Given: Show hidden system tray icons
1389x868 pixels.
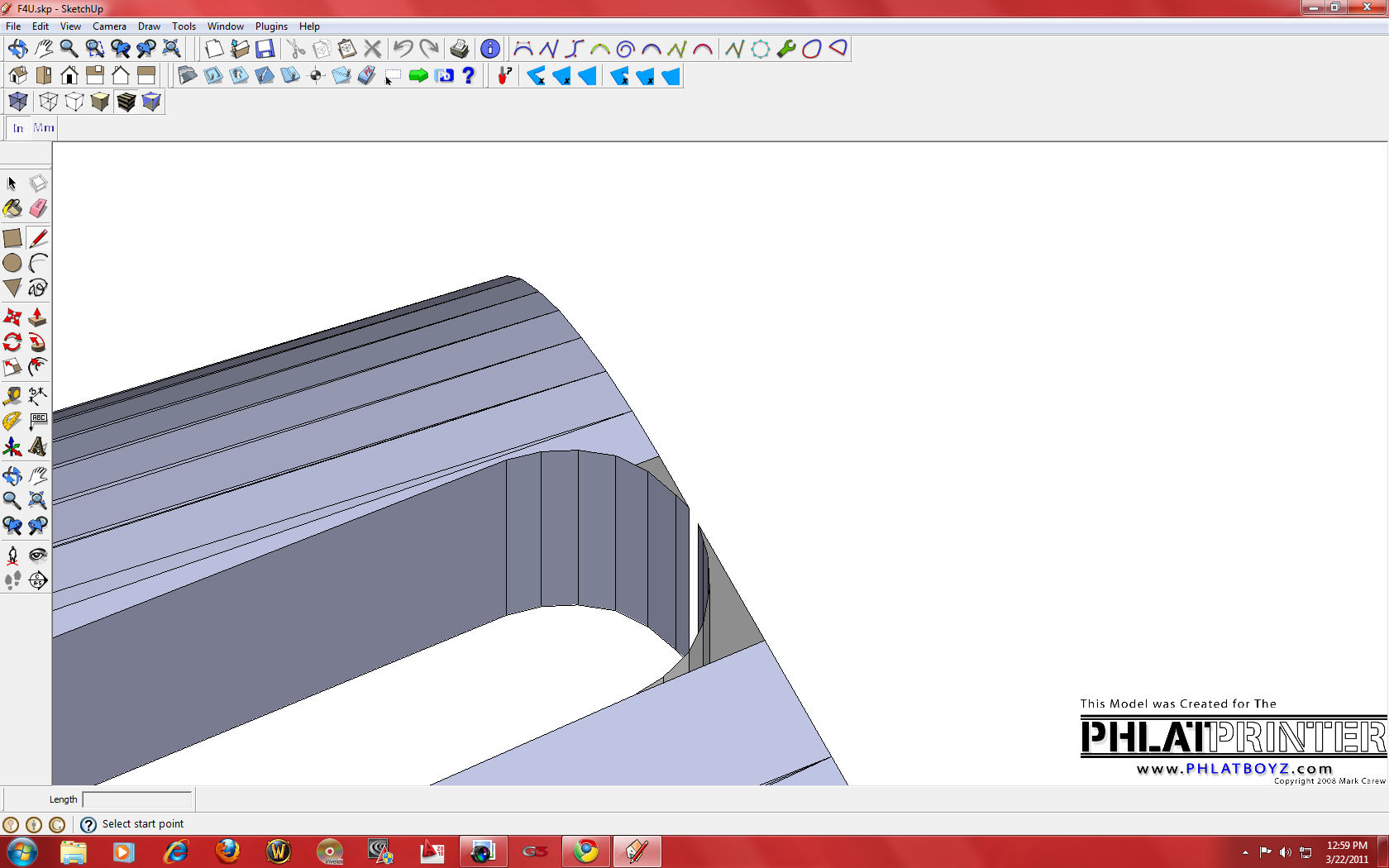Looking at the screenshot, I should tap(1245, 852).
